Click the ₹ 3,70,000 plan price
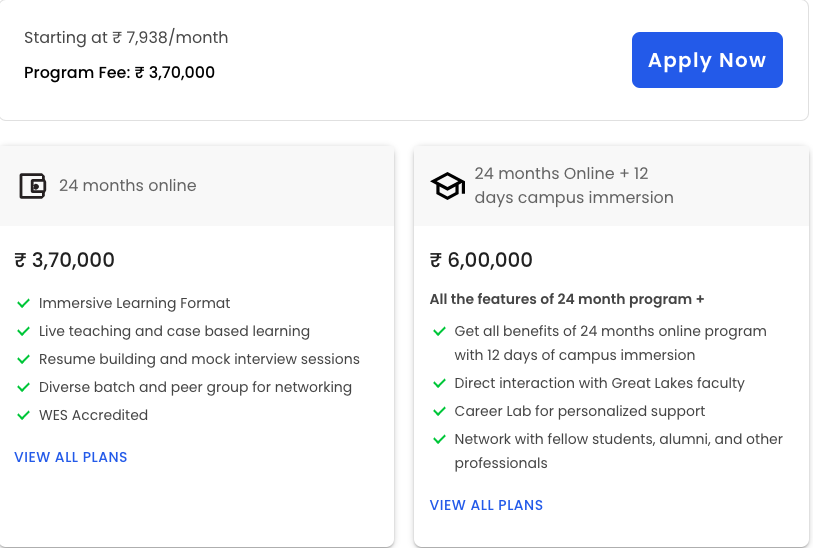Viewport: 813px width, 548px height. click(x=65, y=260)
